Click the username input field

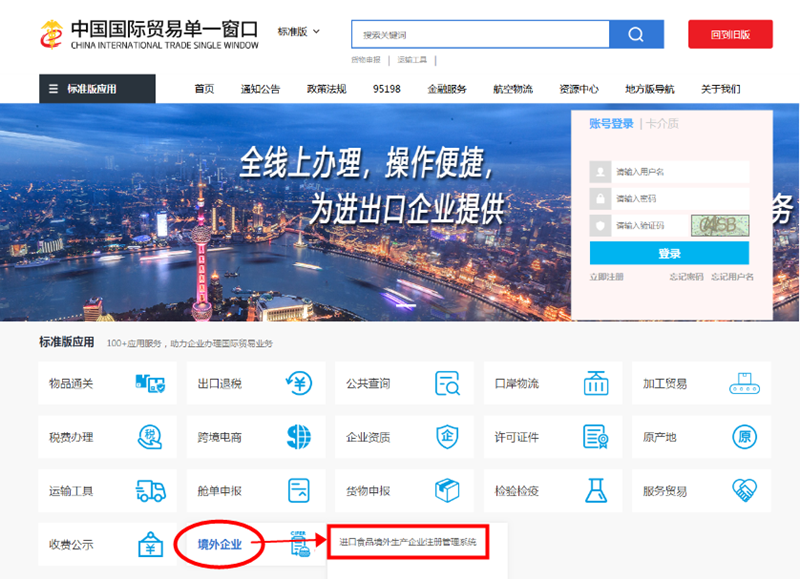(671, 171)
